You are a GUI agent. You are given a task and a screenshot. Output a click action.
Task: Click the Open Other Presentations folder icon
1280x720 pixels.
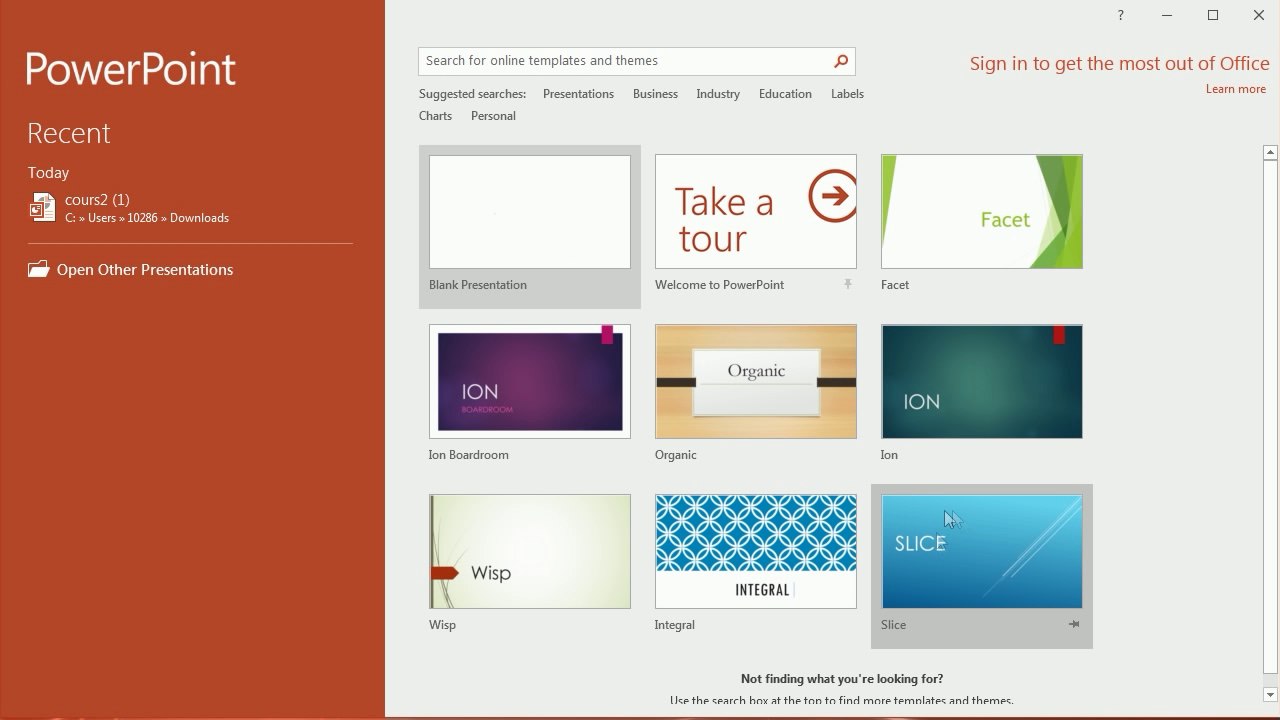39,269
